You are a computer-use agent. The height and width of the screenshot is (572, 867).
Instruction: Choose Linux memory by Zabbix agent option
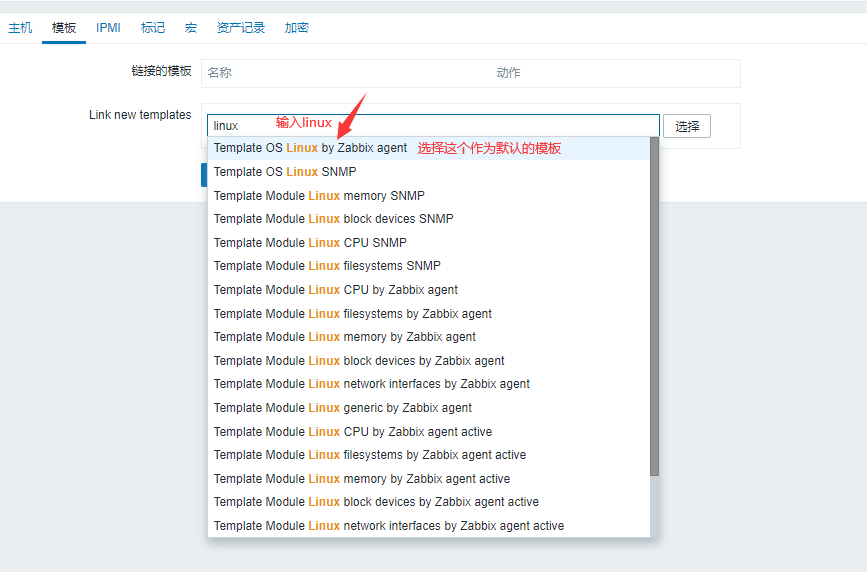[x=429, y=337]
